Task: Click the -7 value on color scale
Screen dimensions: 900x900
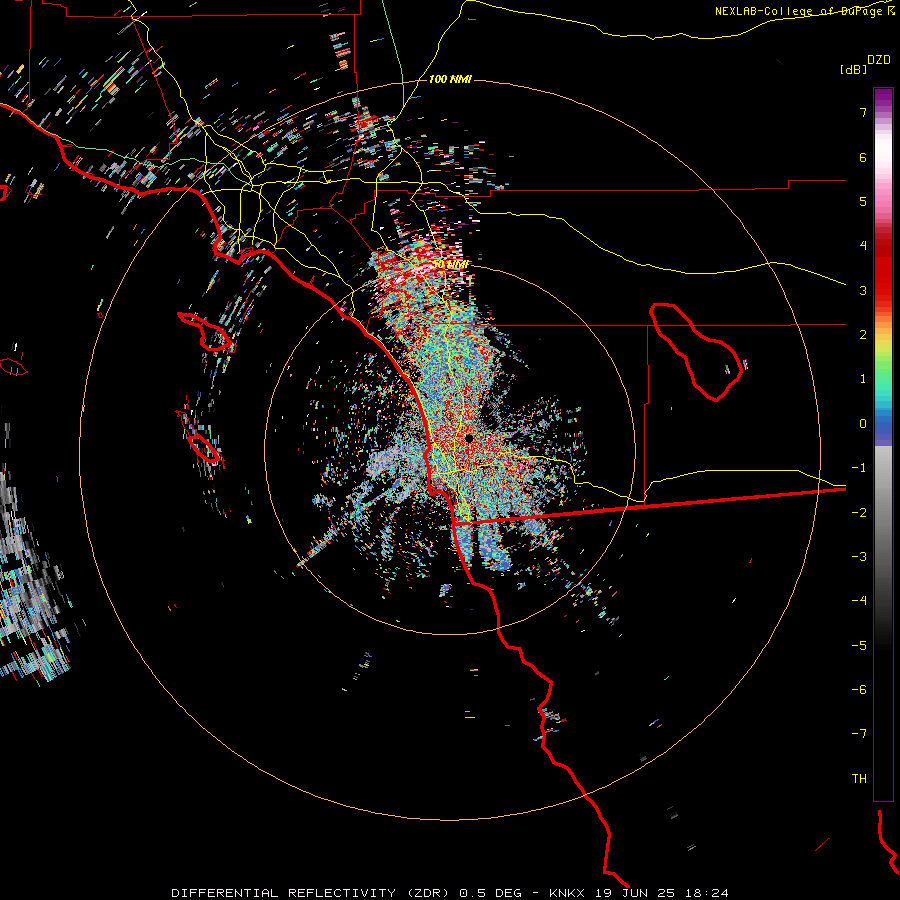Action: click(x=859, y=734)
